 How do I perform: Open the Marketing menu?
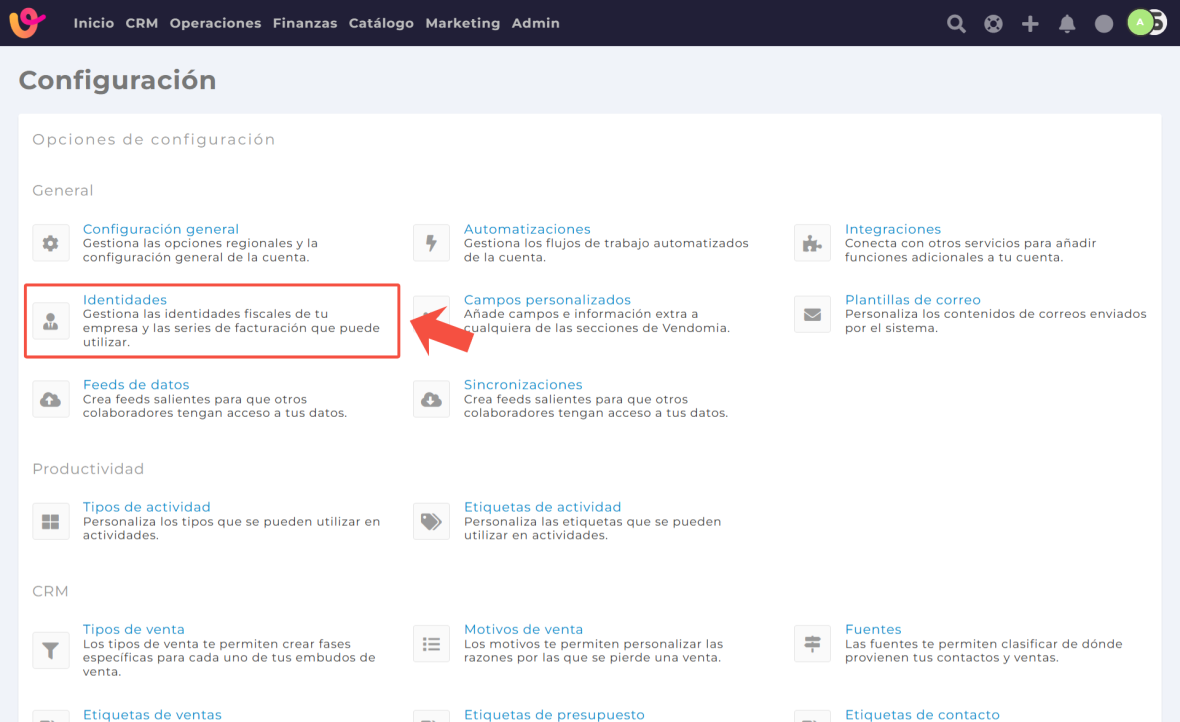[x=462, y=23]
